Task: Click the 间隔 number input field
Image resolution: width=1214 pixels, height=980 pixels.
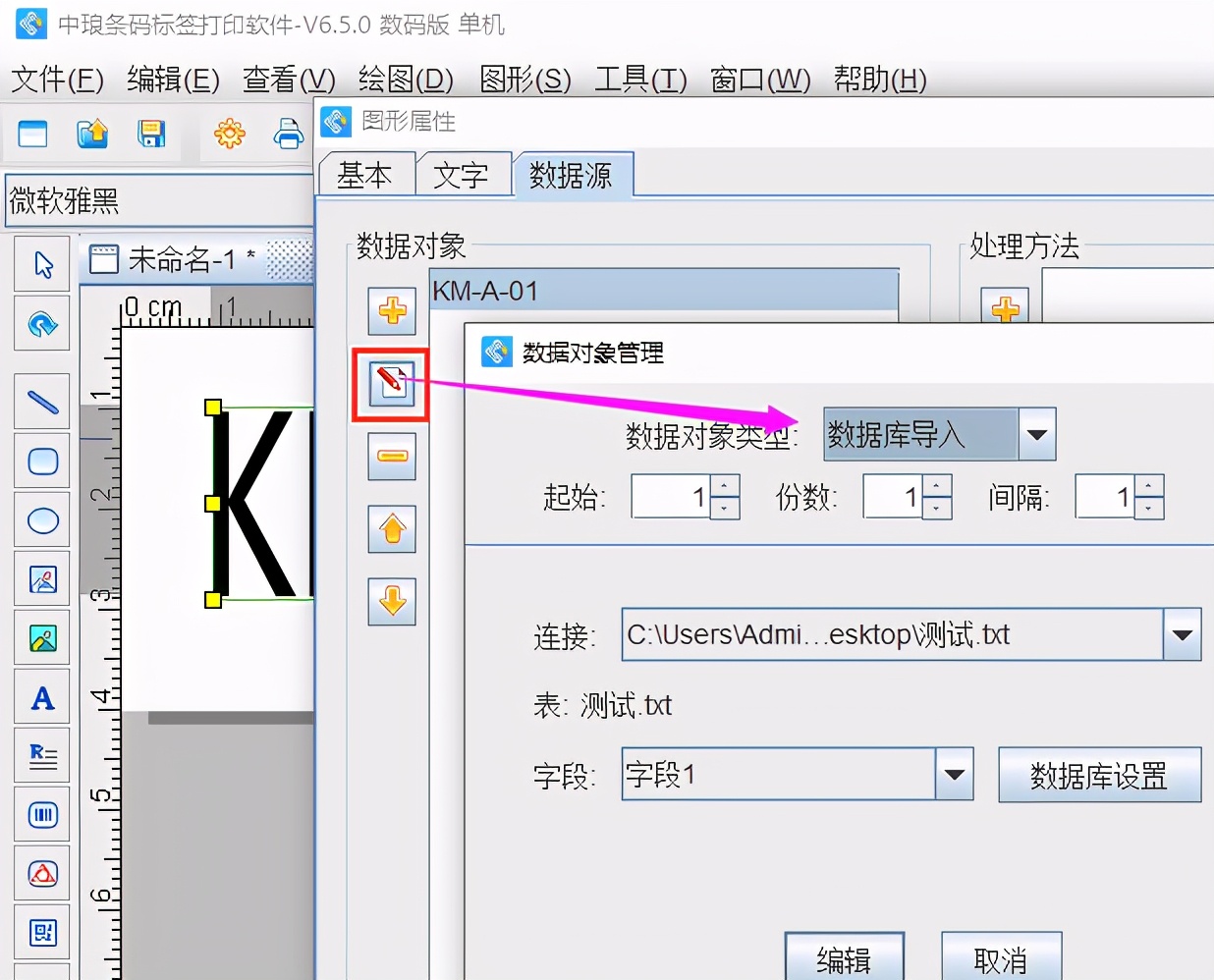Action: click(x=1105, y=497)
